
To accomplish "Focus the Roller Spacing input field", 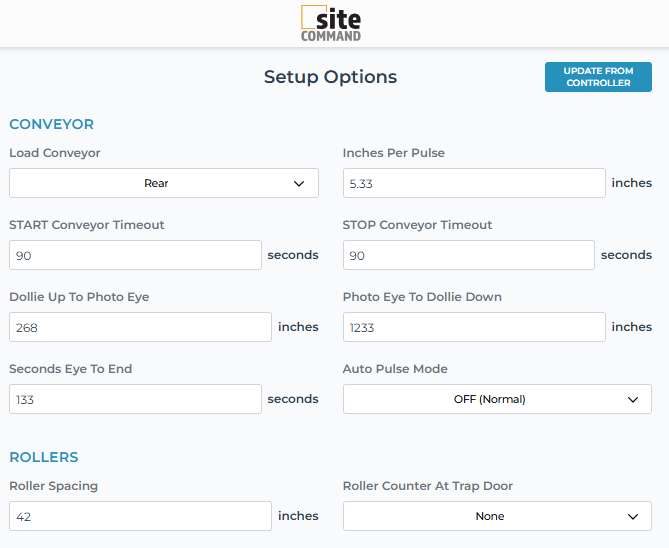I will [140, 516].
